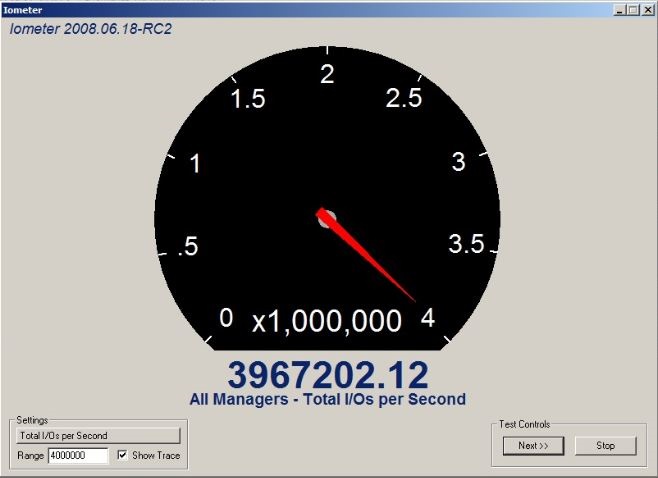Minimize the Iometer window
658x478 pixels.
click(x=620, y=9)
